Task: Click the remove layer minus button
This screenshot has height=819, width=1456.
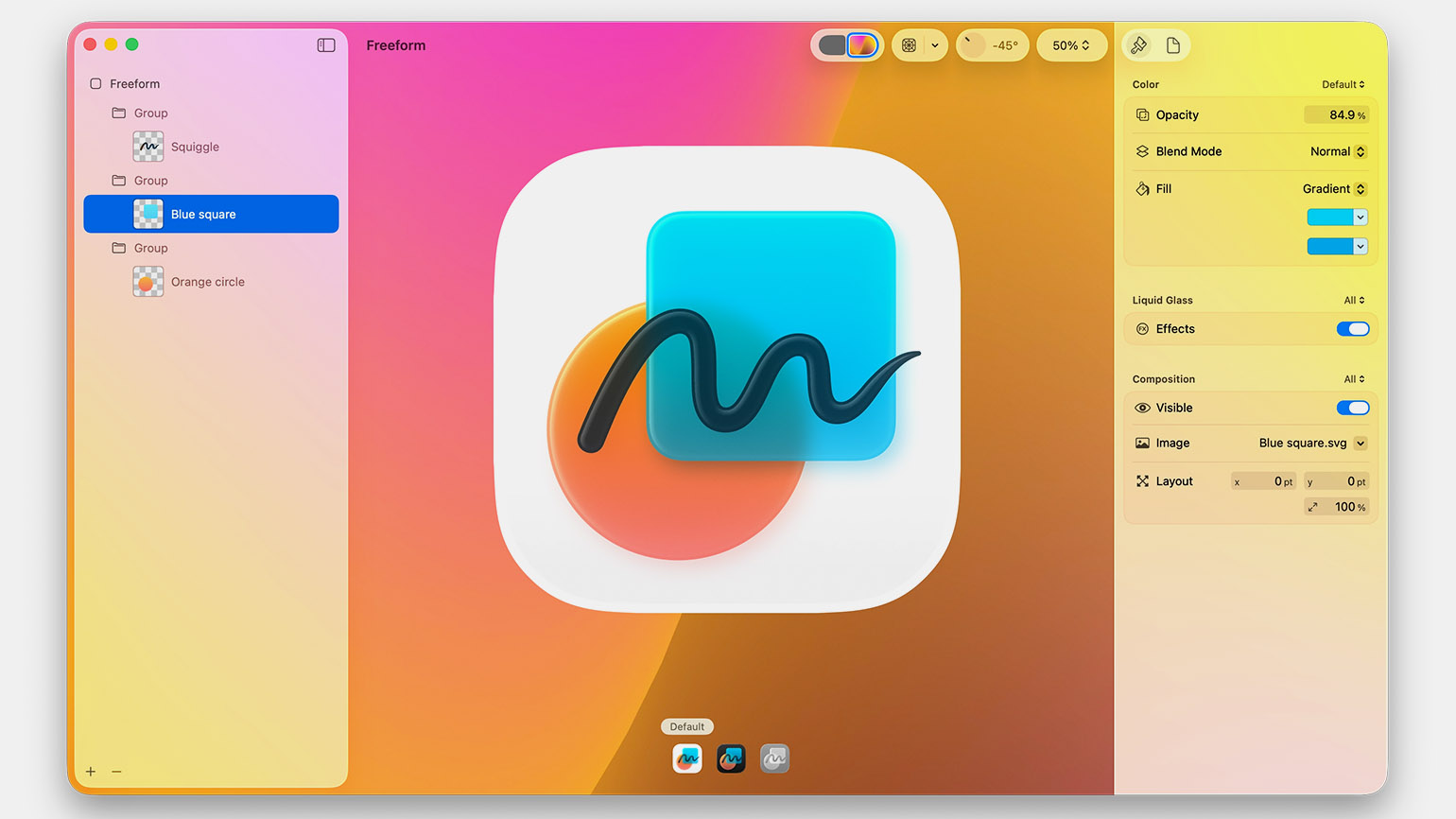Action: point(116,772)
